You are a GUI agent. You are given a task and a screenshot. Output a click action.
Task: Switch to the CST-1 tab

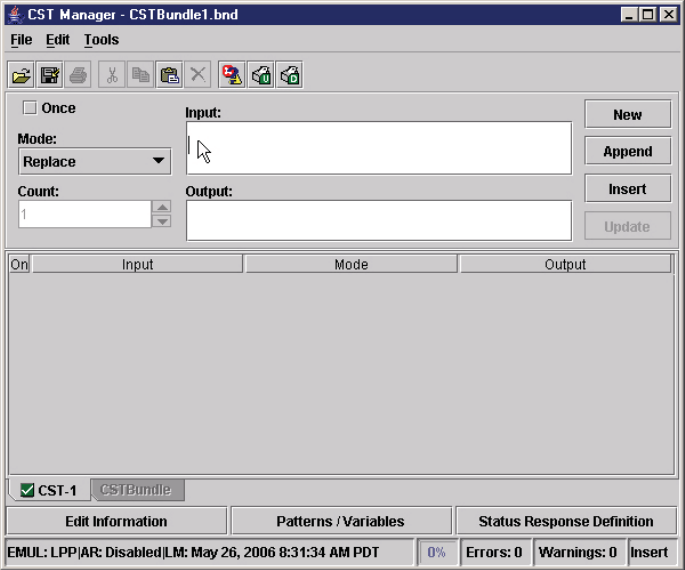(49, 490)
